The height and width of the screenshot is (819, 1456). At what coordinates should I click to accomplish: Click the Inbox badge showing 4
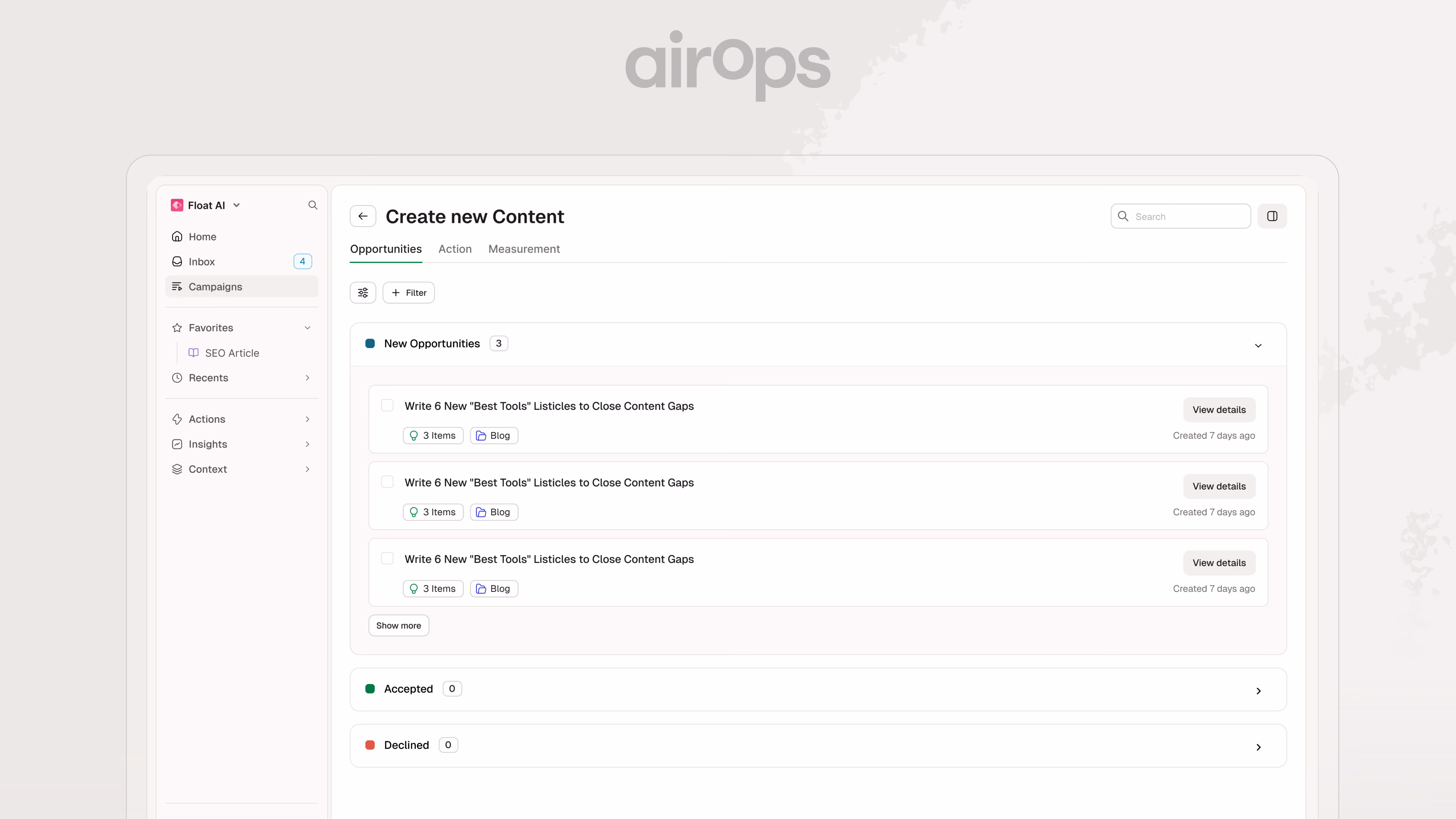pos(303,261)
